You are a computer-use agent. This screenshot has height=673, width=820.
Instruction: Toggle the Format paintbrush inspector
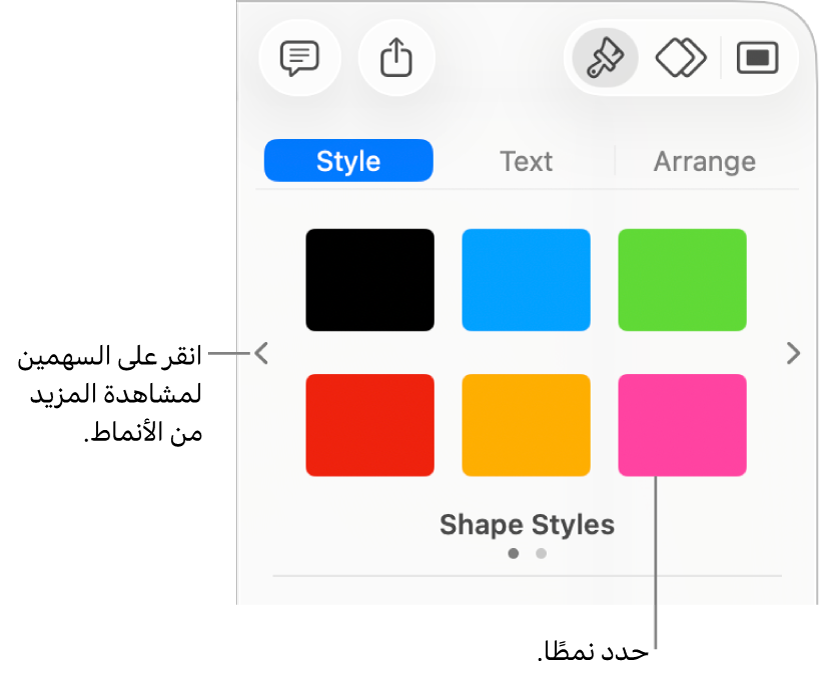pos(605,58)
